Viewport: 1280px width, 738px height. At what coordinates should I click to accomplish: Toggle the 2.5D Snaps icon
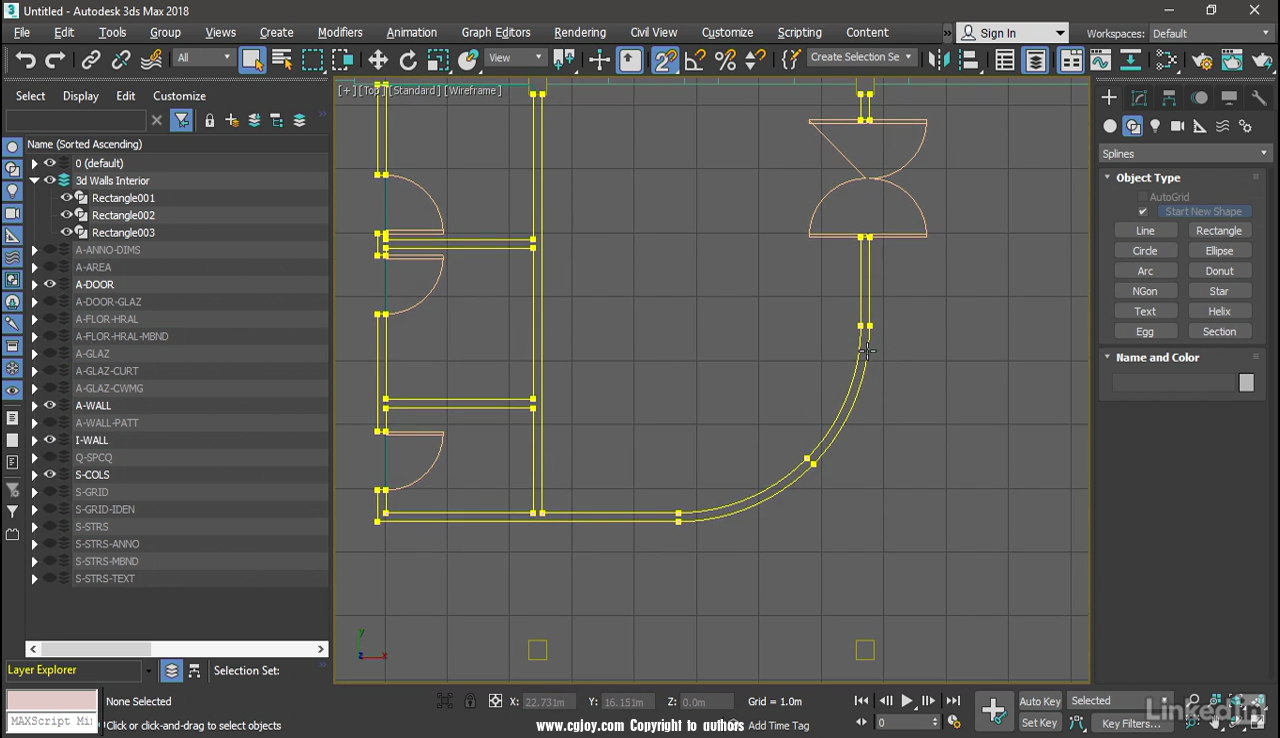tap(665, 60)
